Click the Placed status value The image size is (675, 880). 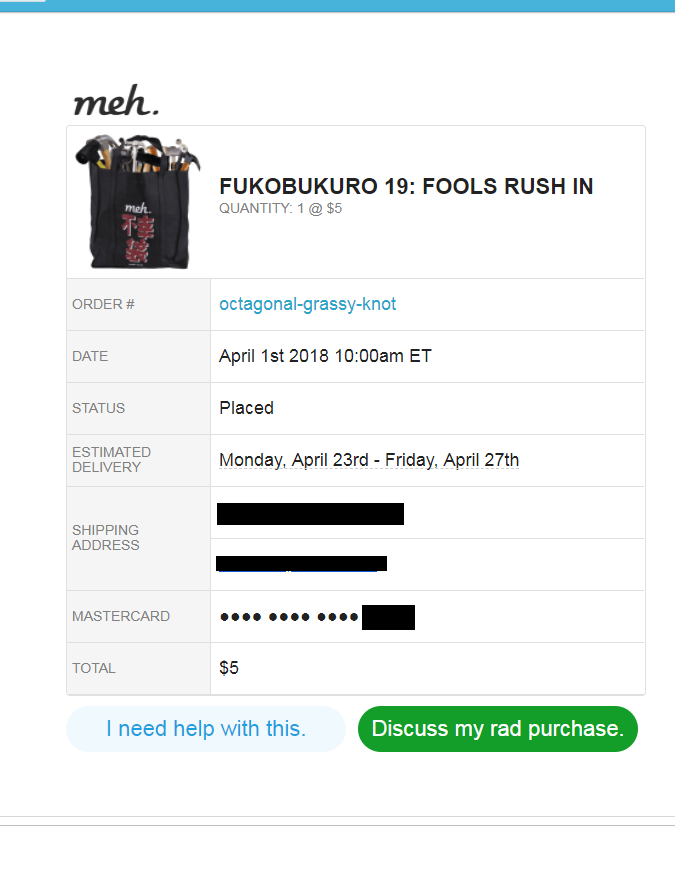[x=246, y=408]
